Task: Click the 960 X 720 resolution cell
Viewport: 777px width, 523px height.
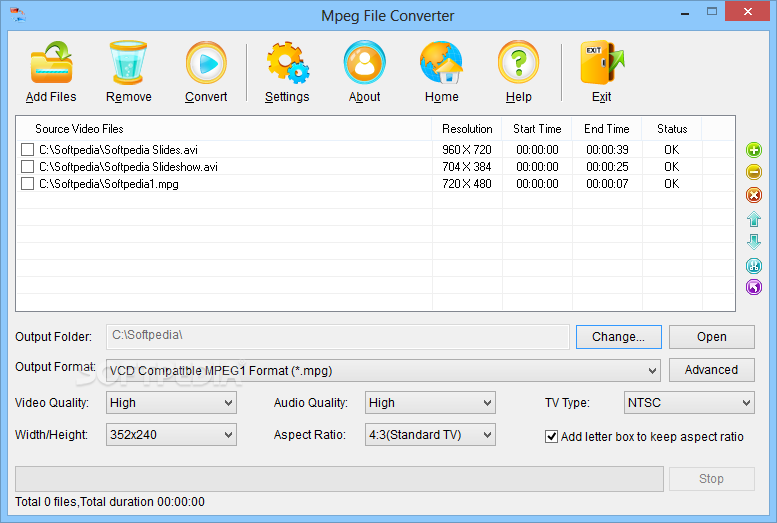Action: click(467, 150)
